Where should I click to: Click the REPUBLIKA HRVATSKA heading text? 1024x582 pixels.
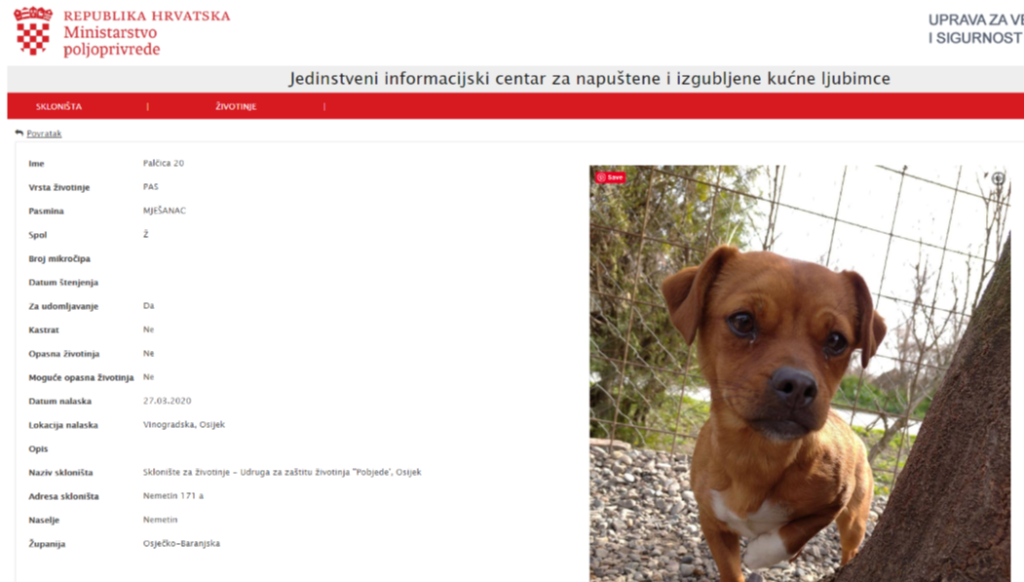point(147,16)
